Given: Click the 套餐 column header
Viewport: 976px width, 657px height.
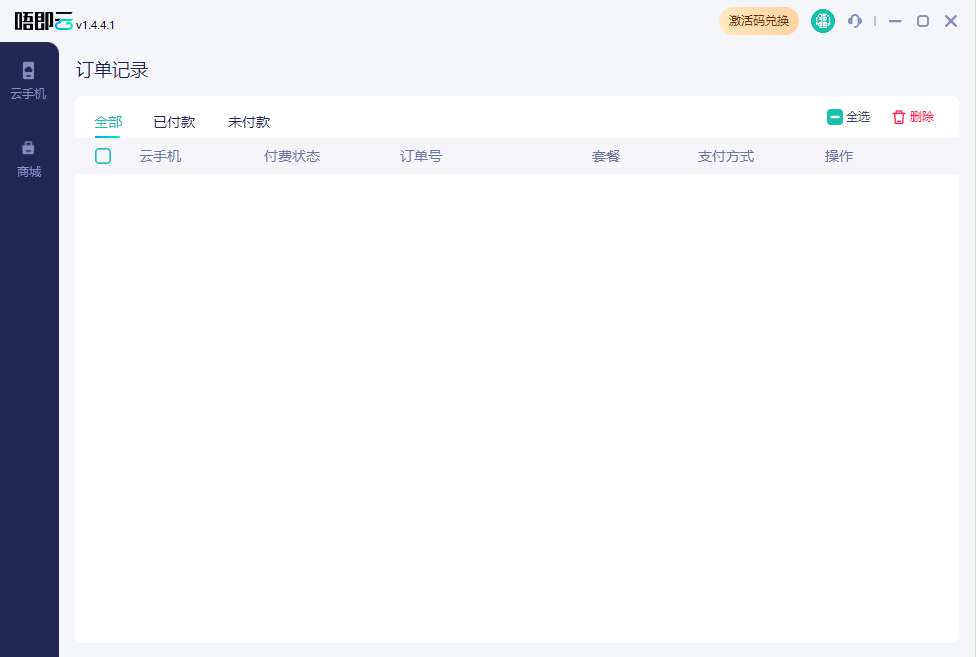Looking at the screenshot, I should coord(606,156).
